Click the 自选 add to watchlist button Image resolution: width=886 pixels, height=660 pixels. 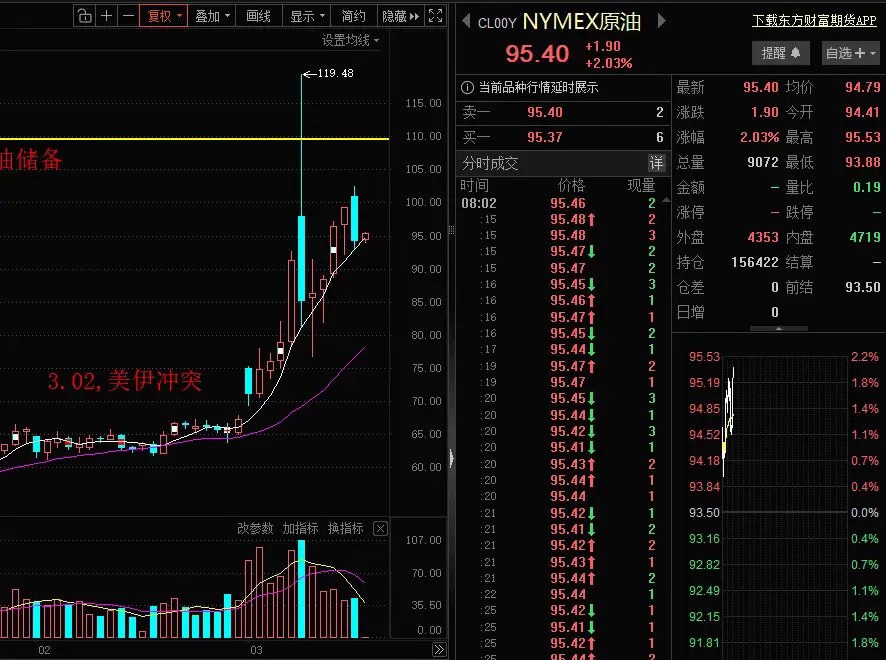coord(845,53)
